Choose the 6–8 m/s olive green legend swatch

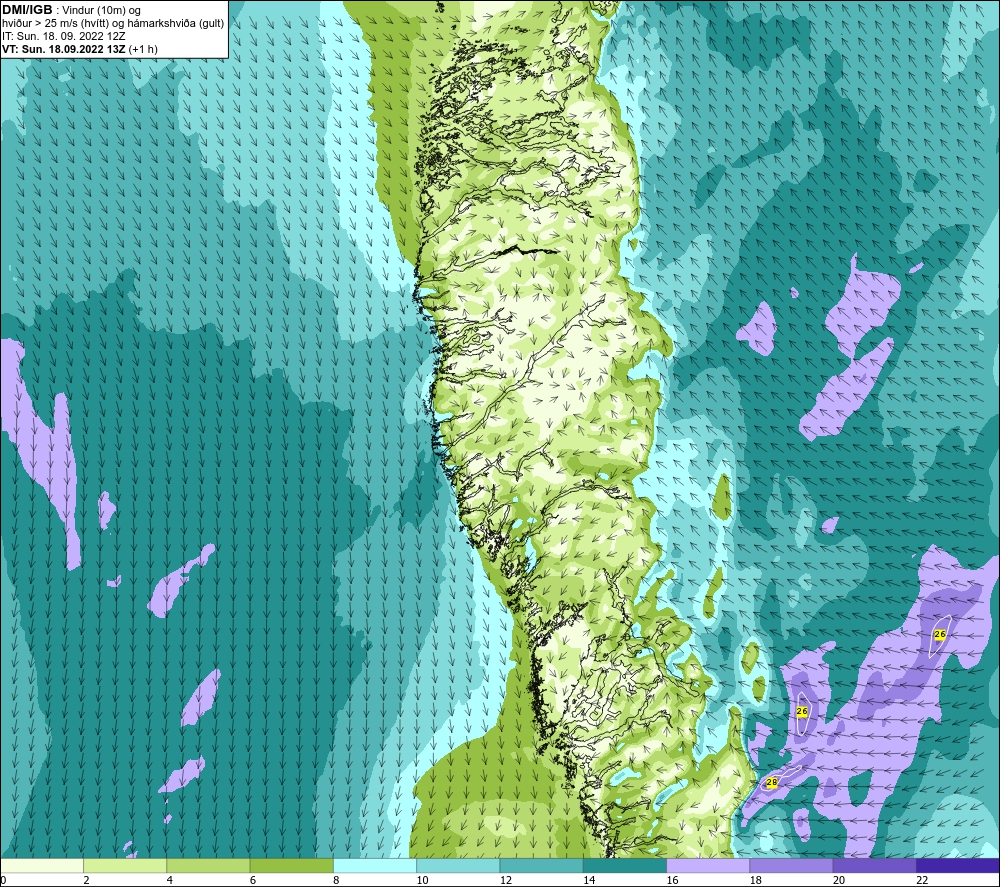(x=291, y=865)
